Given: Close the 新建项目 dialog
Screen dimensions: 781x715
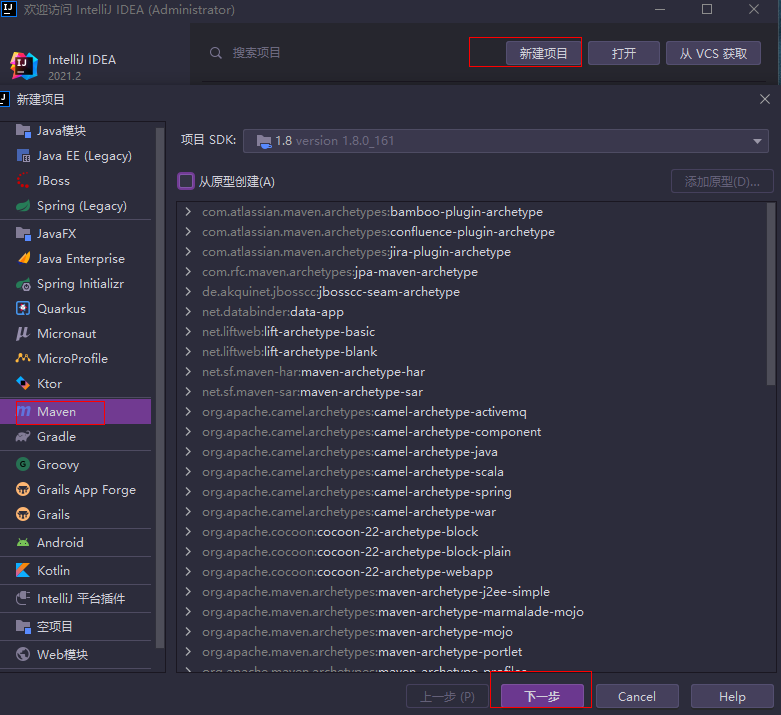Looking at the screenshot, I should tap(765, 99).
